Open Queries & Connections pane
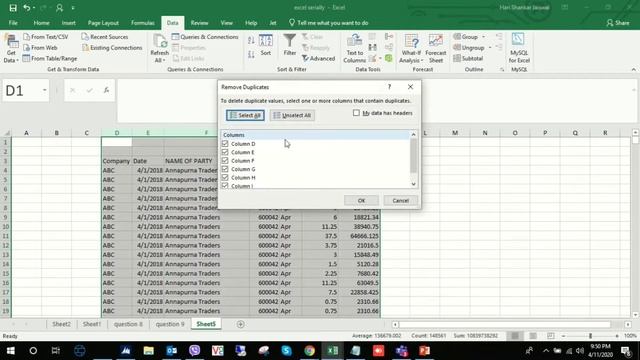Viewport: 640px width, 360px height. 205,37
